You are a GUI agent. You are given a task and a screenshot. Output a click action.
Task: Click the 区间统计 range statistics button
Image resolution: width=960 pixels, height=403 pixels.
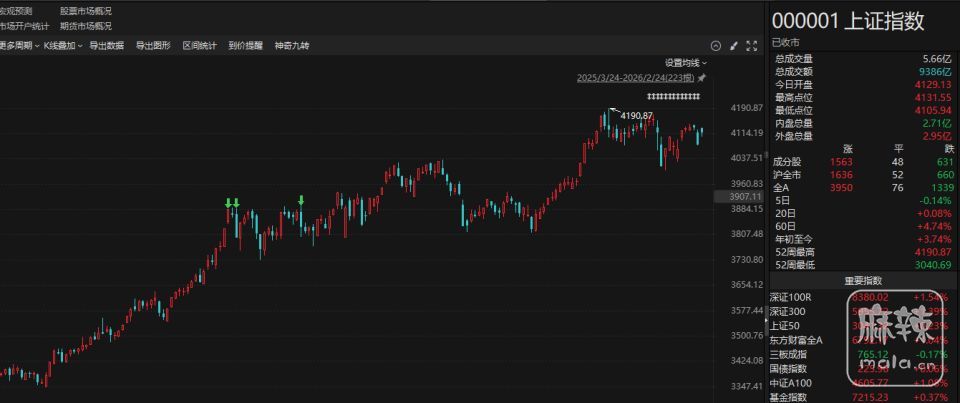tap(199, 46)
